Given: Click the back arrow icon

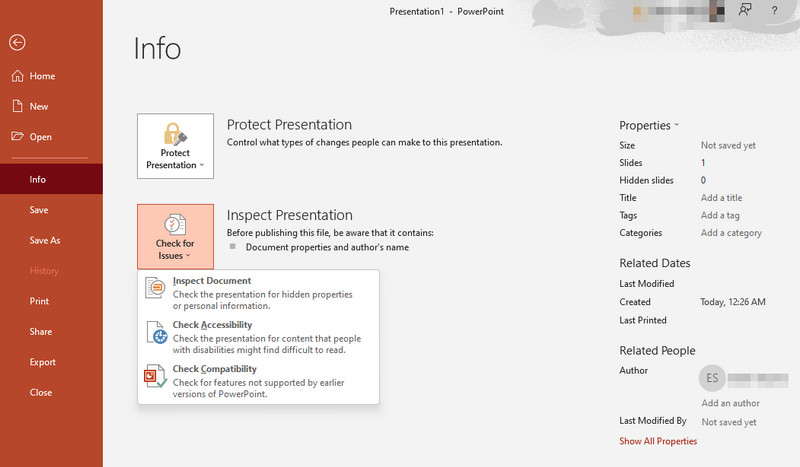Looking at the screenshot, I should (x=17, y=42).
